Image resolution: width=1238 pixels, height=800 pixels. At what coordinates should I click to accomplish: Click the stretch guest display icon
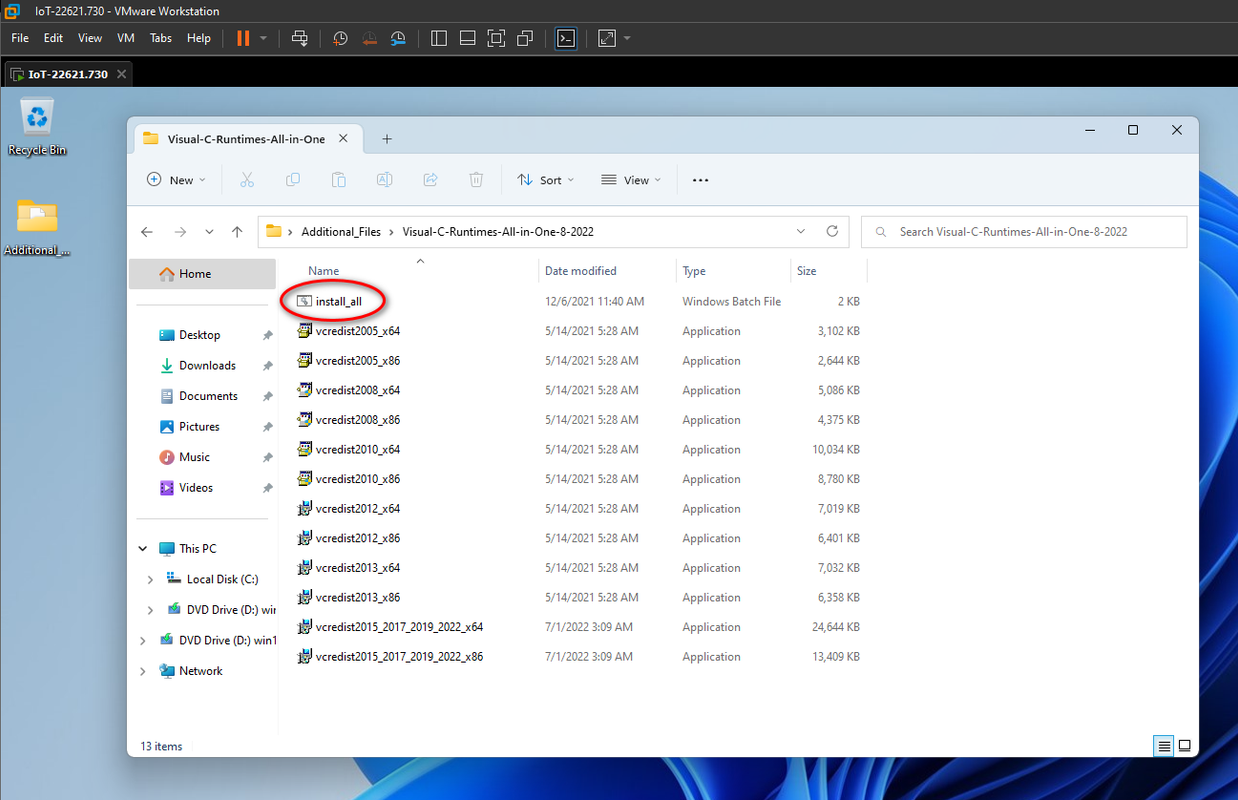coord(607,38)
